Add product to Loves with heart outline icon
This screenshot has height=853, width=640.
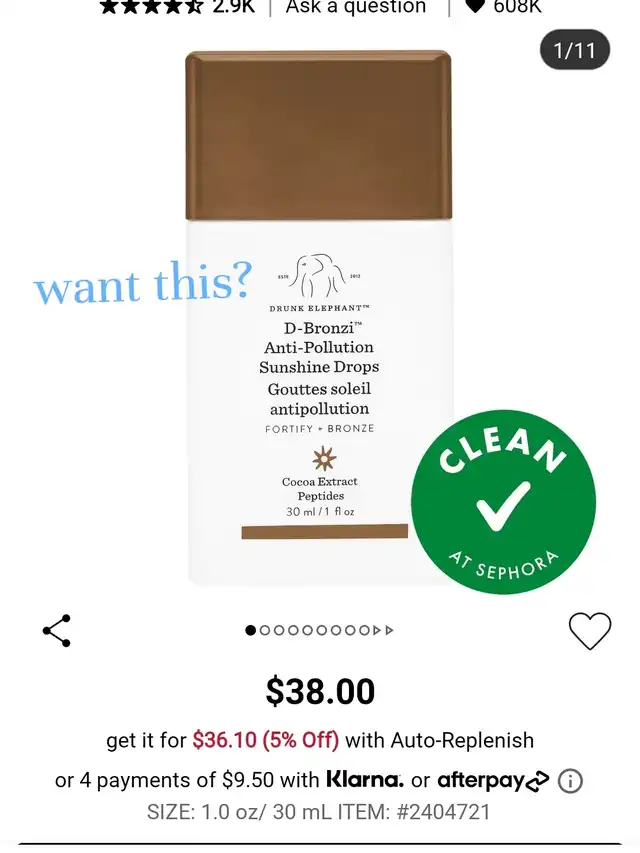590,631
